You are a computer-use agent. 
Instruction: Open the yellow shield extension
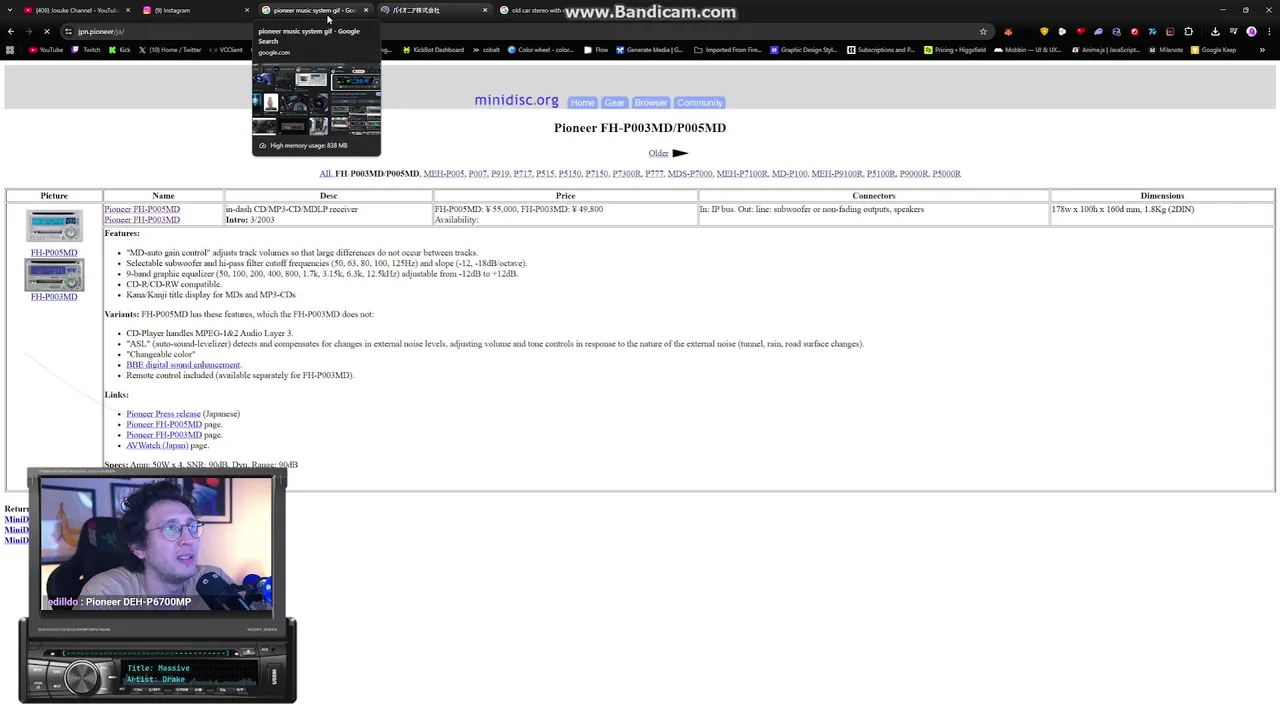click(x=1044, y=31)
